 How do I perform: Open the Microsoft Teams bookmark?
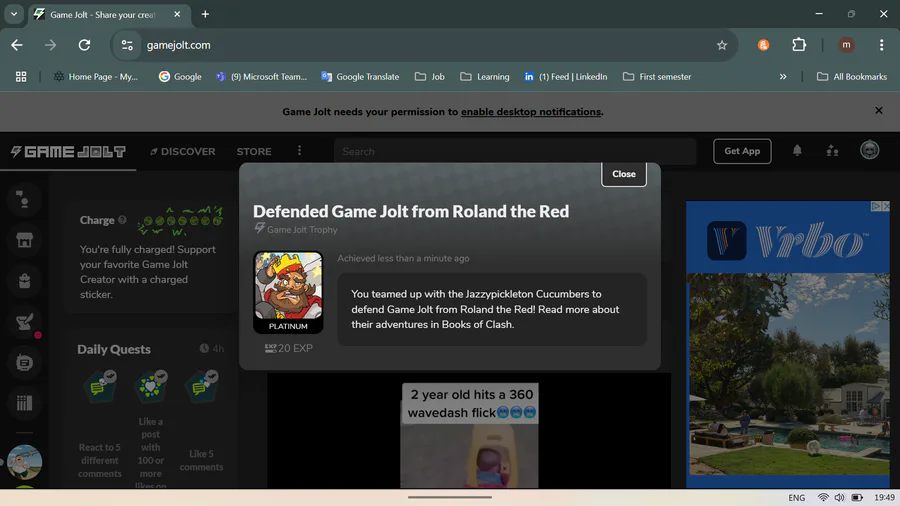261,76
